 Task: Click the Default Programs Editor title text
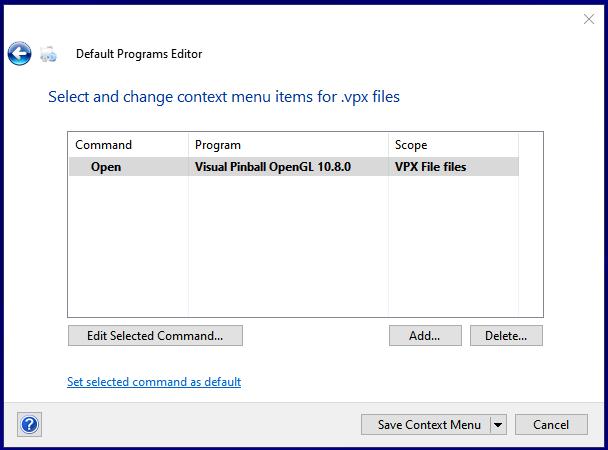pos(139,54)
